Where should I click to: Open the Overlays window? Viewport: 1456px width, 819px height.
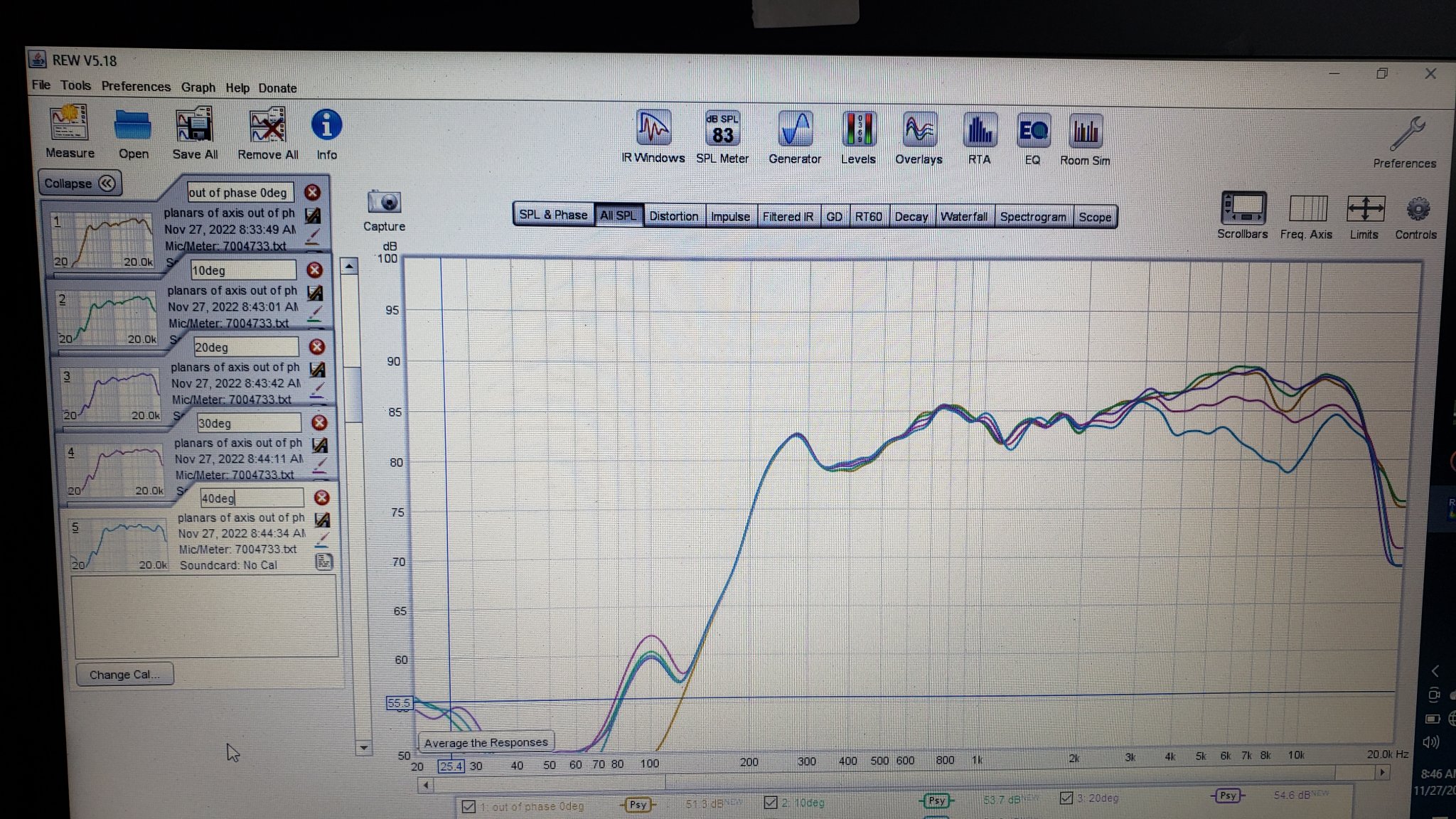[x=919, y=131]
